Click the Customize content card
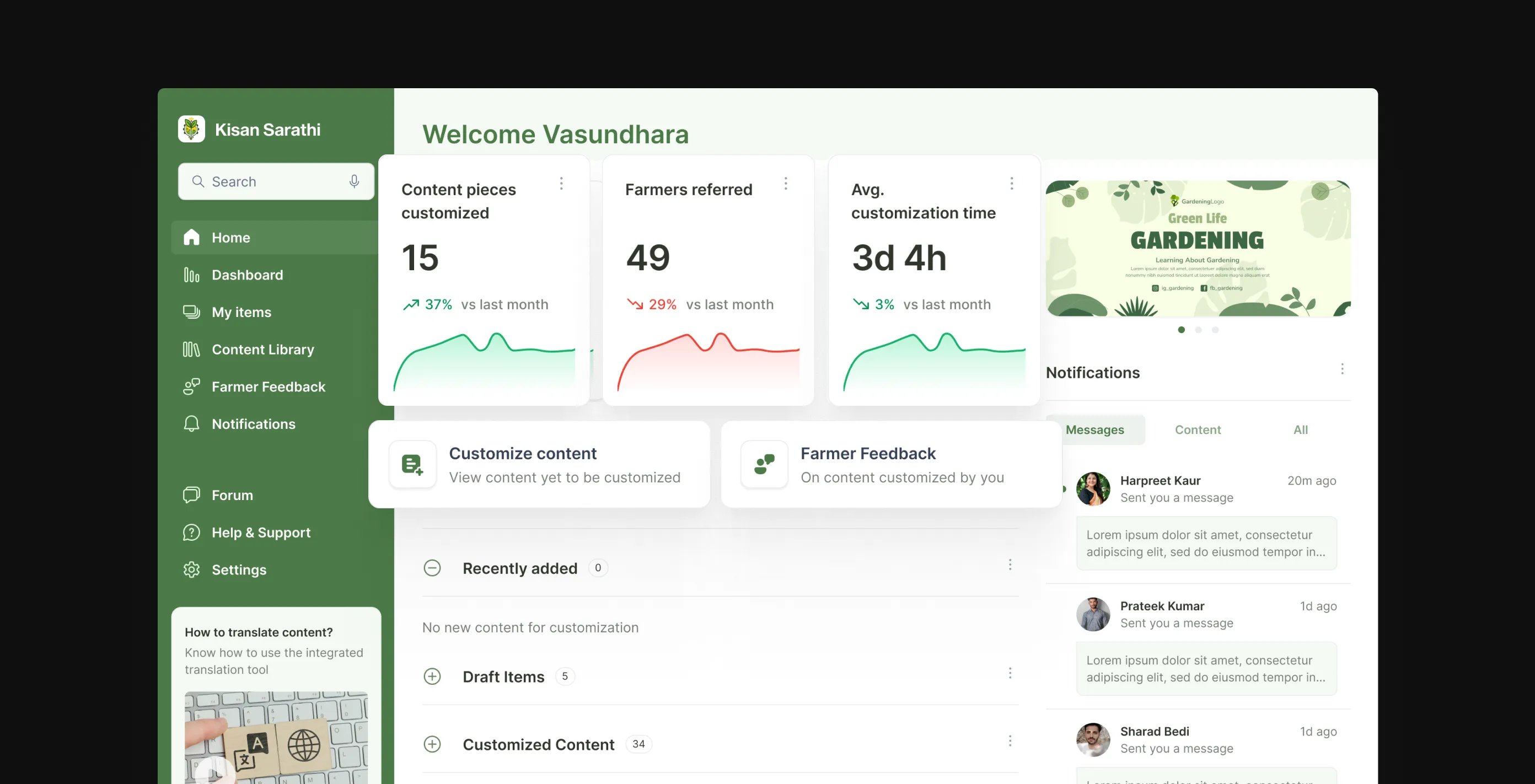The height and width of the screenshot is (784, 1535). [539, 464]
